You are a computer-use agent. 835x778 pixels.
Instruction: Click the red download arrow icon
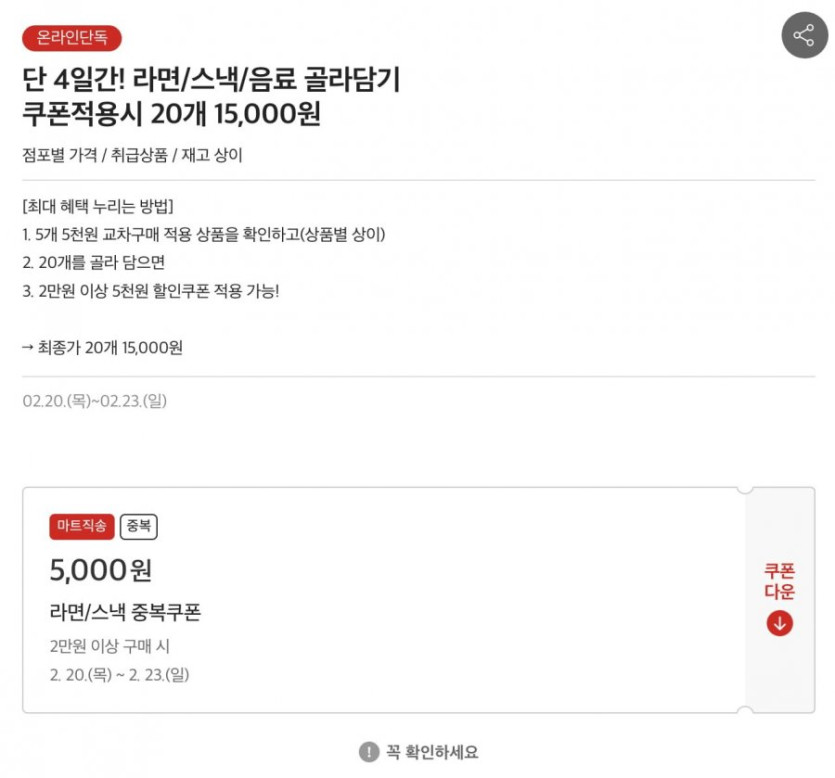click(x=779, y=623)
